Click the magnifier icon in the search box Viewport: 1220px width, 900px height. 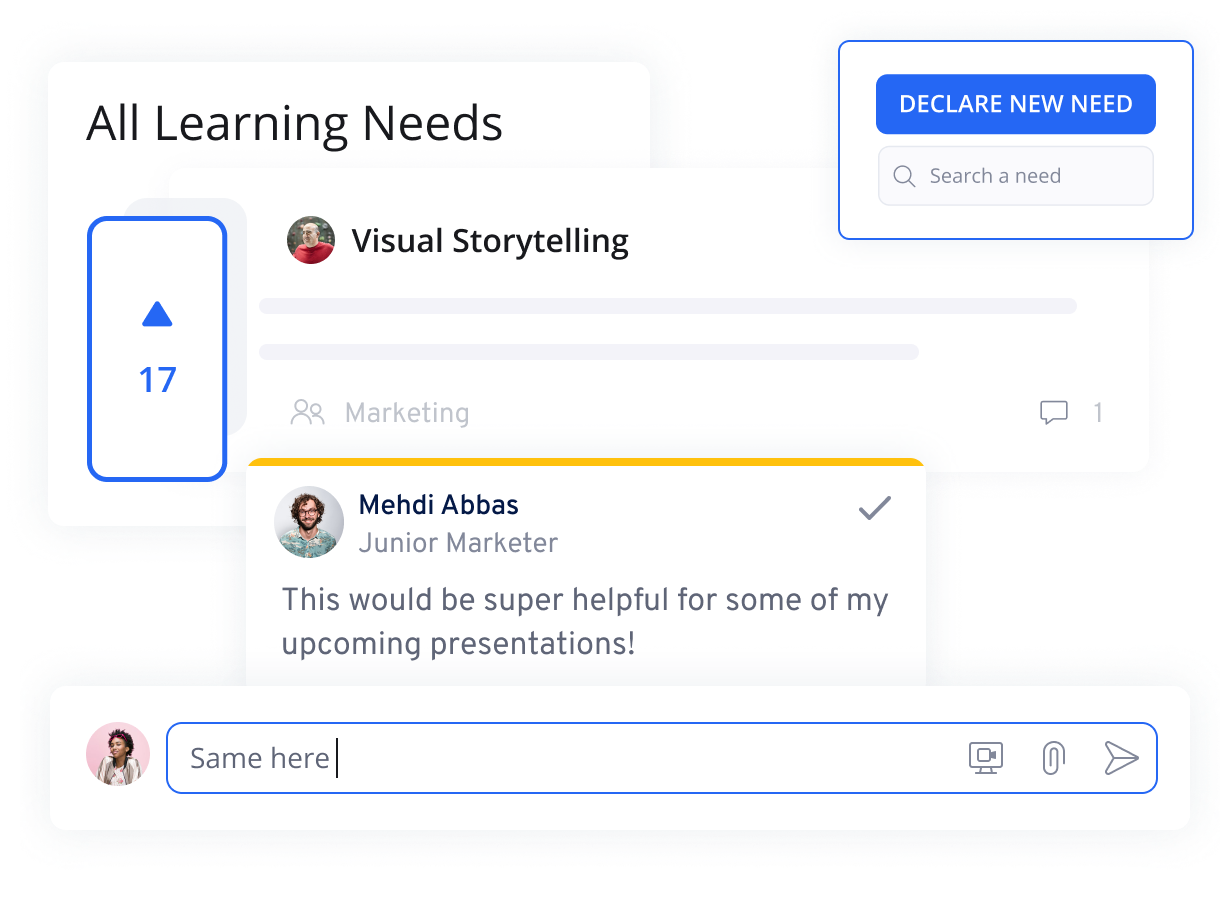[x=904, y=177]
